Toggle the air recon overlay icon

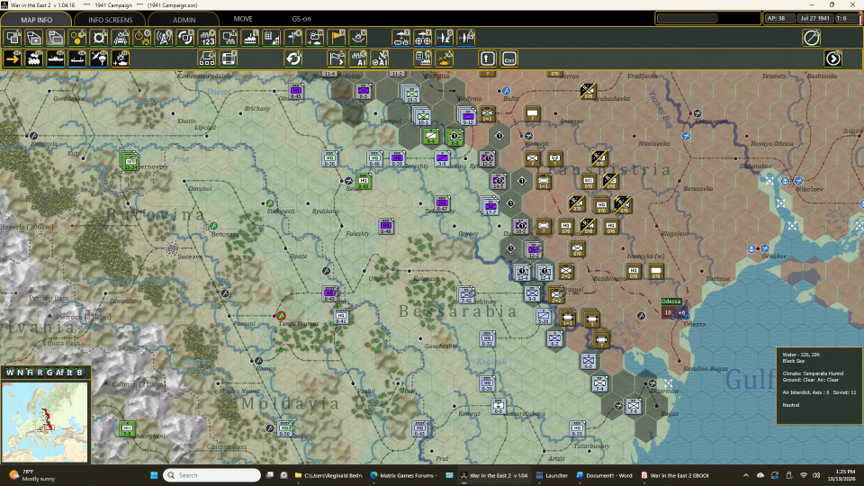pyautogui.click(x=401, y=38)
